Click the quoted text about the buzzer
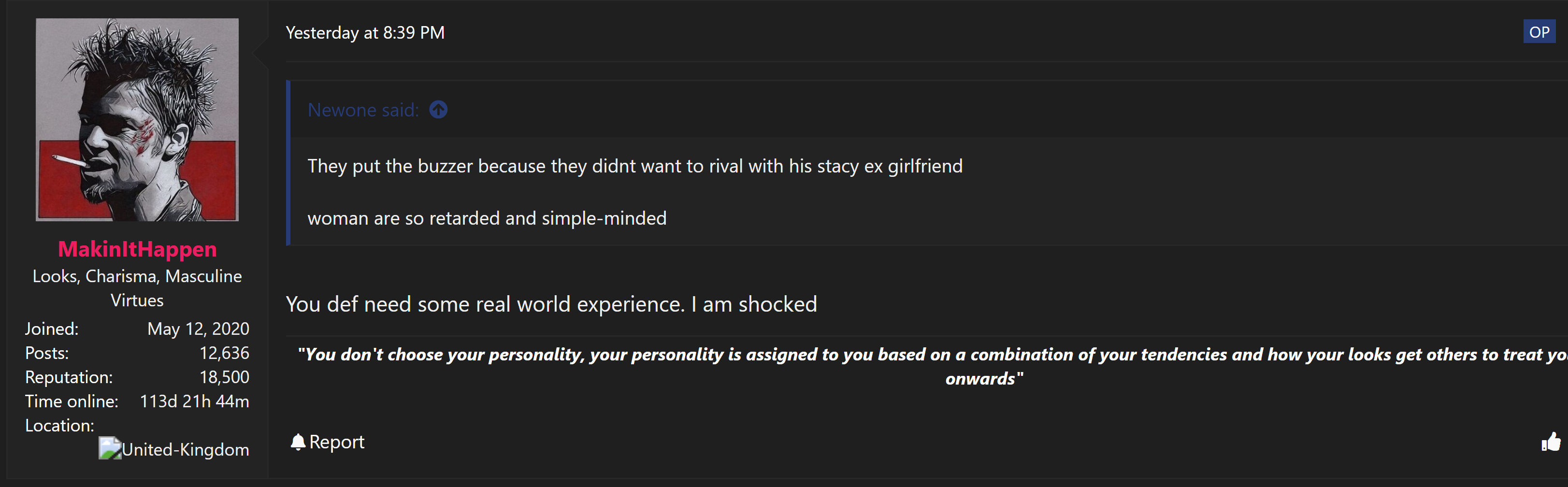 point(635,166)
